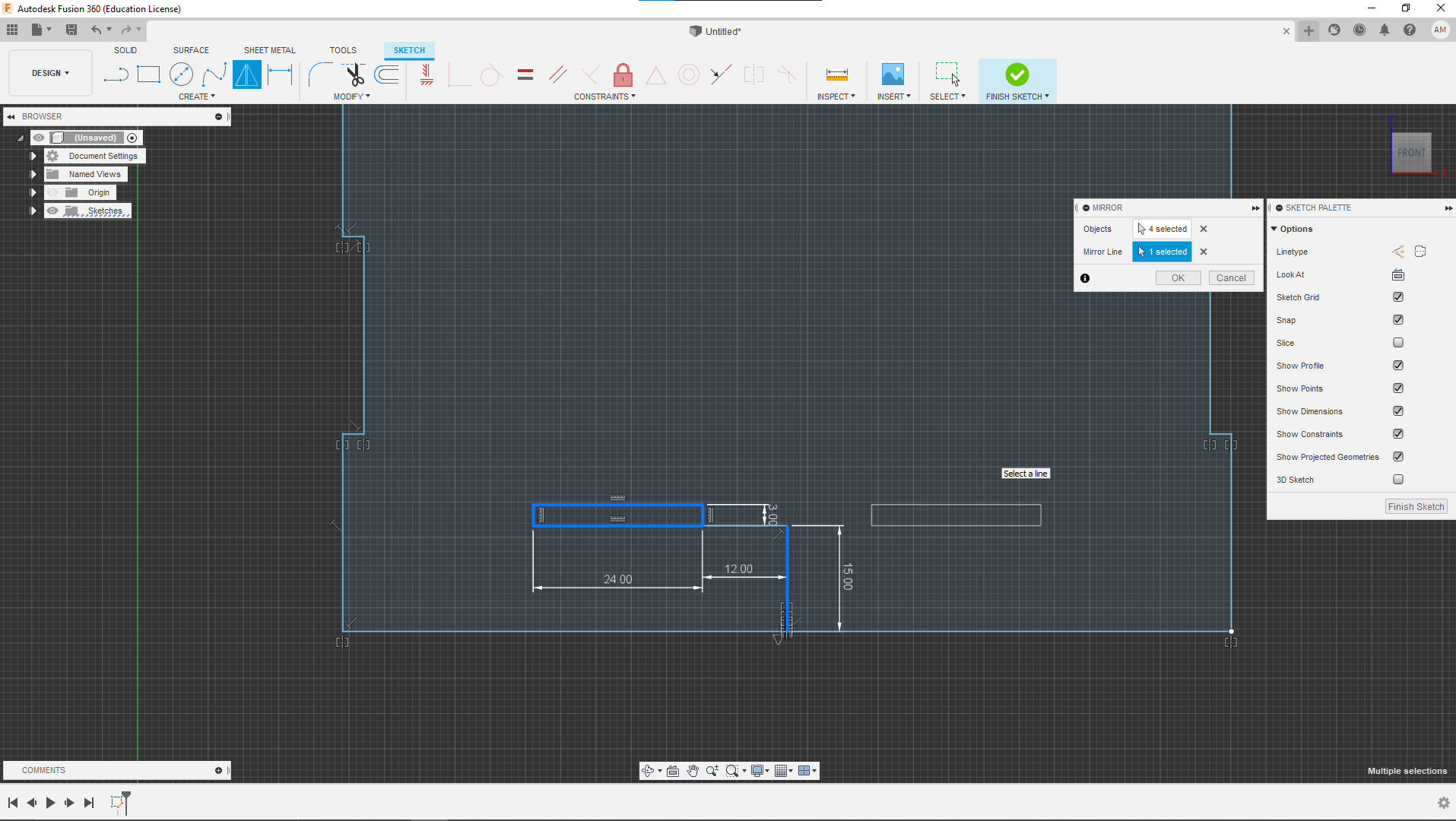Screen dimensions: 1456x821
Task: Select the center diameter Circle tool
Action: point(181,74)
